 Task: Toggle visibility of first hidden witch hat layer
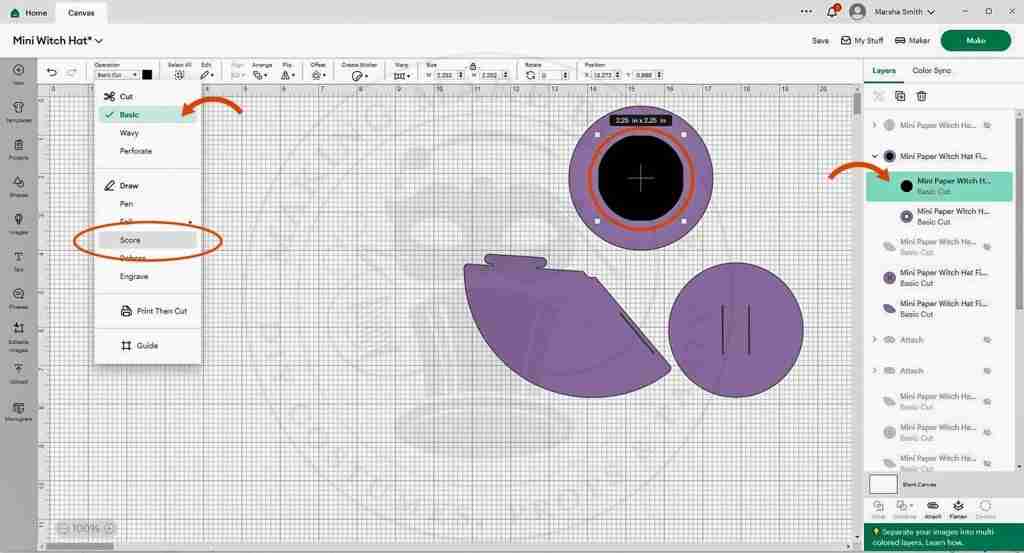click(x=986, y=126)
